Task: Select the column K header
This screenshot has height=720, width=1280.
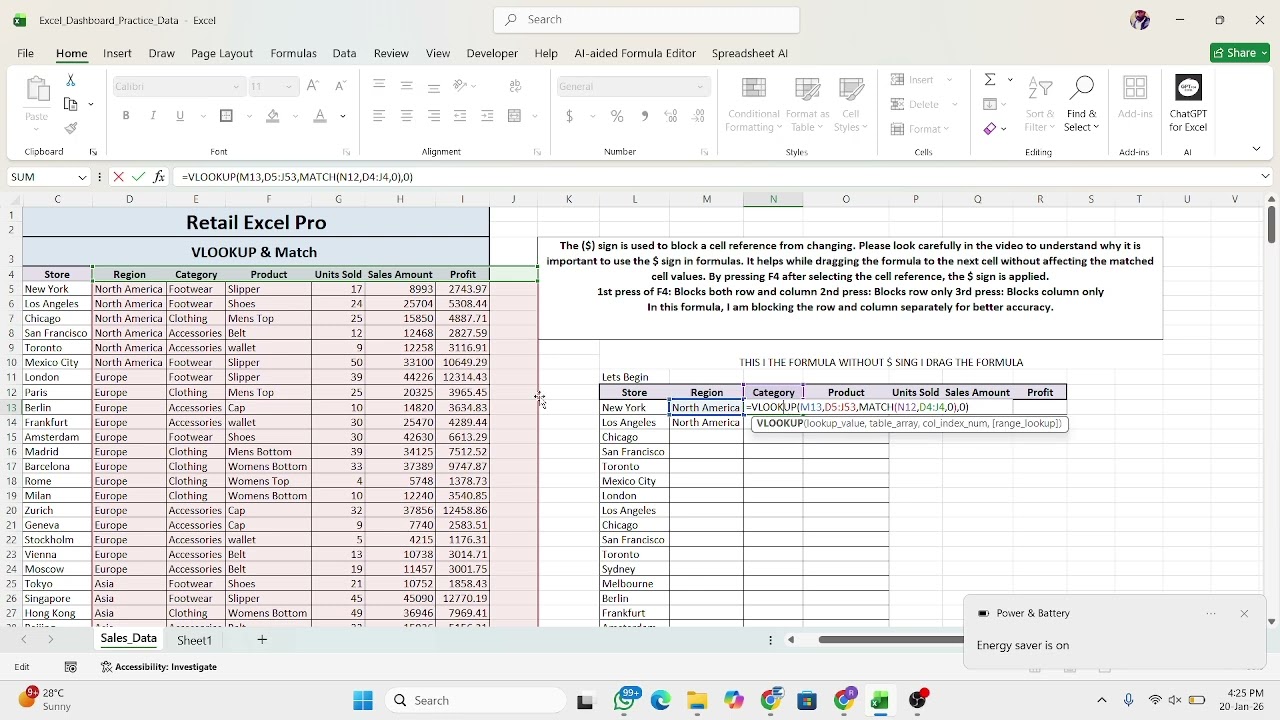Action: coord(569,199)
